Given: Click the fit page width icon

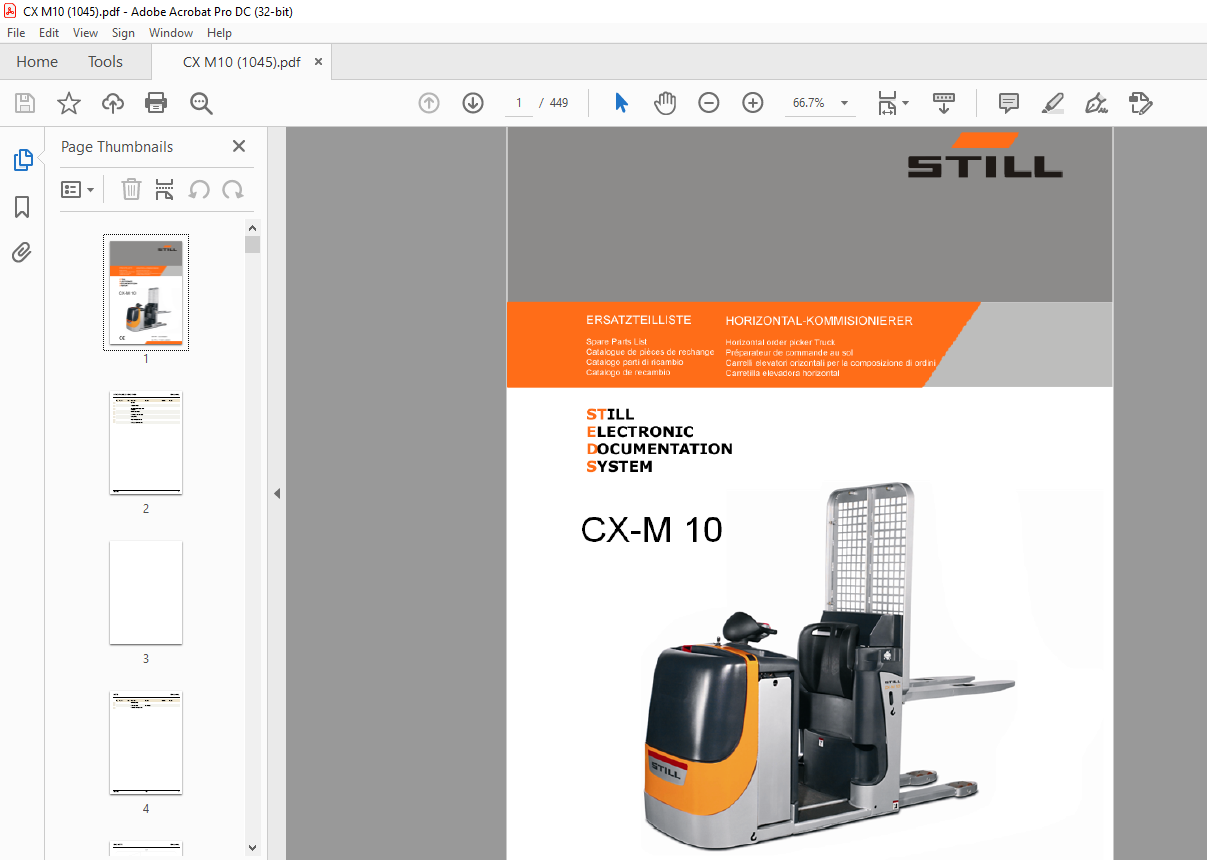Looking at the screenshot, I should [887, 103].
